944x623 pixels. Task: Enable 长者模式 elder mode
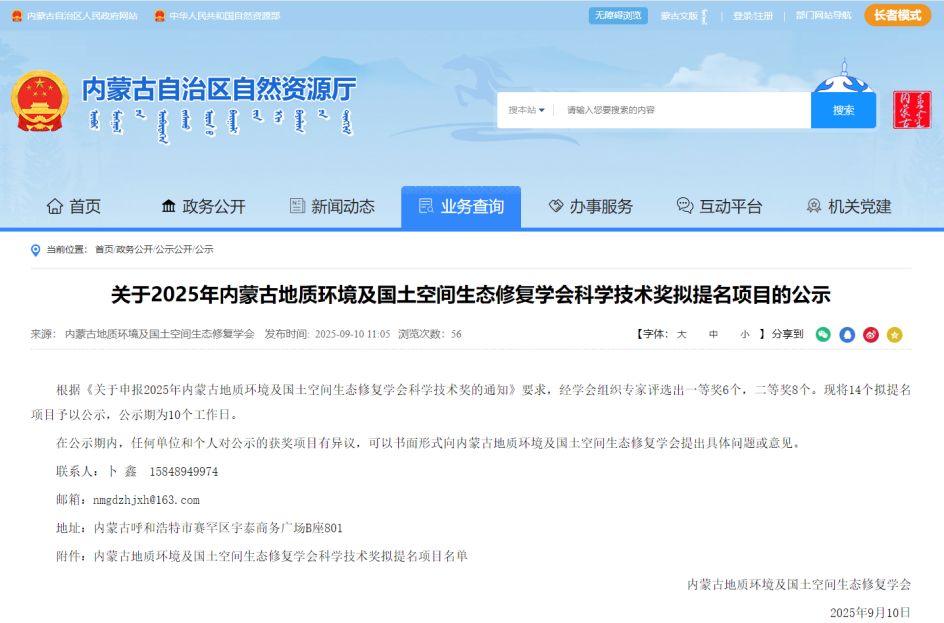(x=897, y=15)
